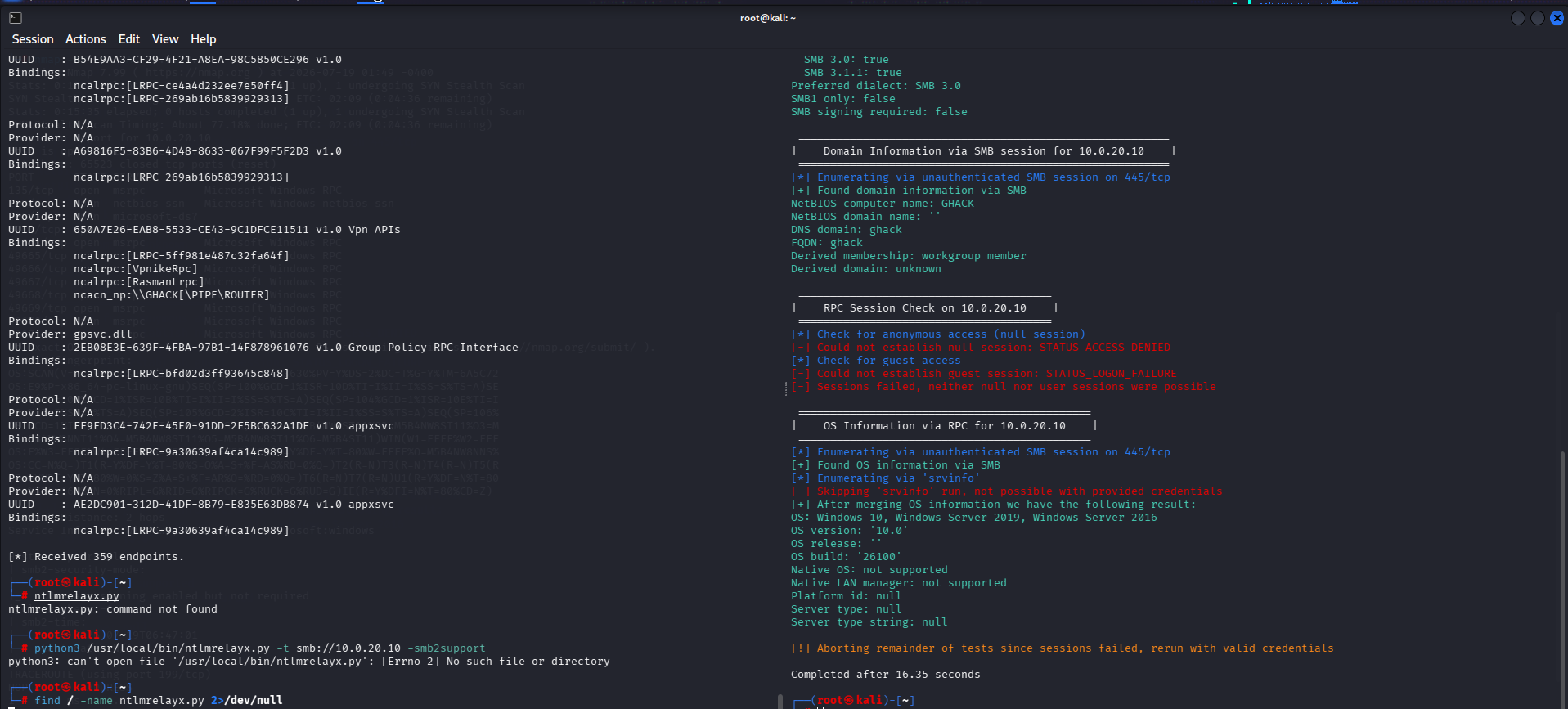Viewport: 1568px width, 709px height.
Task: Click 'OS: Windows 10, Windows Server 2019' line
Action: tap(974, 518)
